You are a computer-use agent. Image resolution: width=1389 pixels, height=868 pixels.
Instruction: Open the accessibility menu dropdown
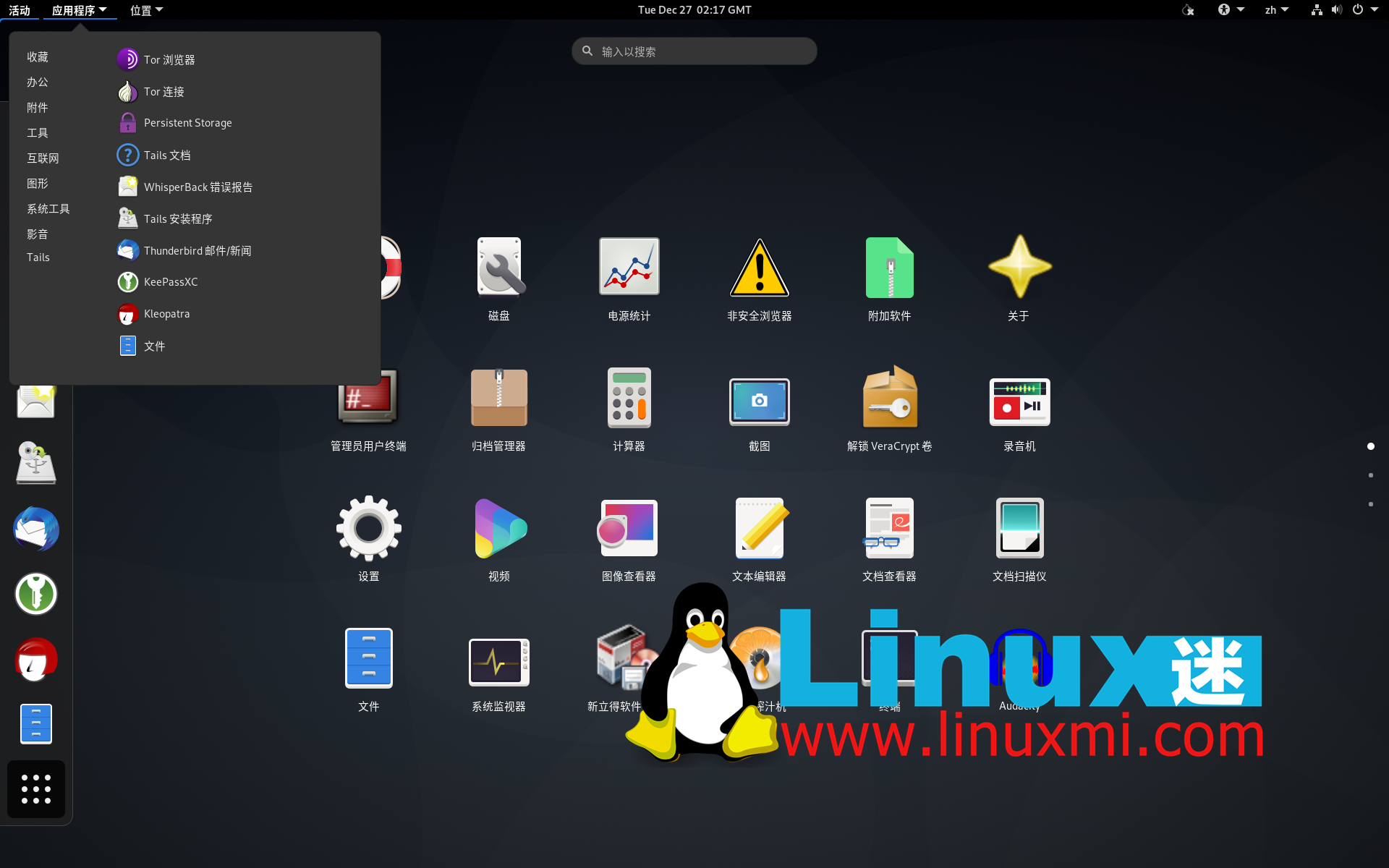(x=1231, y=10)
